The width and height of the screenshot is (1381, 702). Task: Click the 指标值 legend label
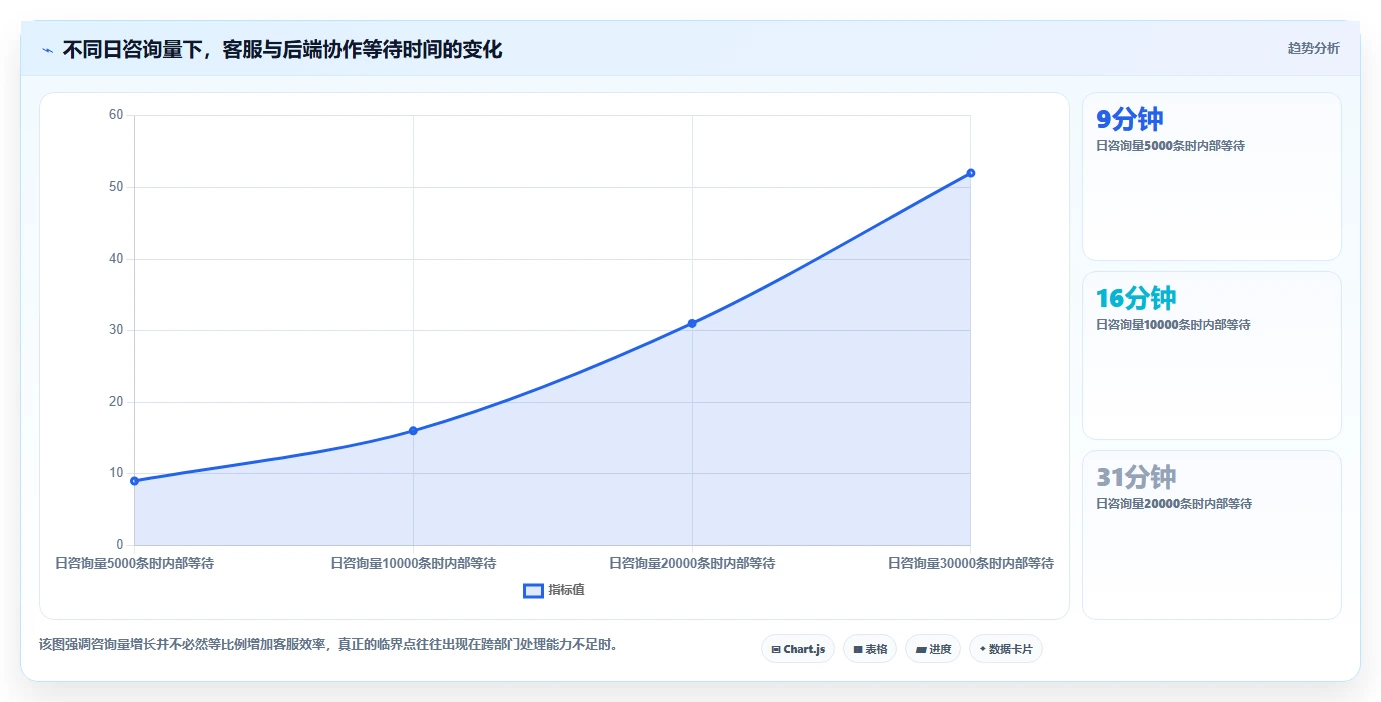566,590
